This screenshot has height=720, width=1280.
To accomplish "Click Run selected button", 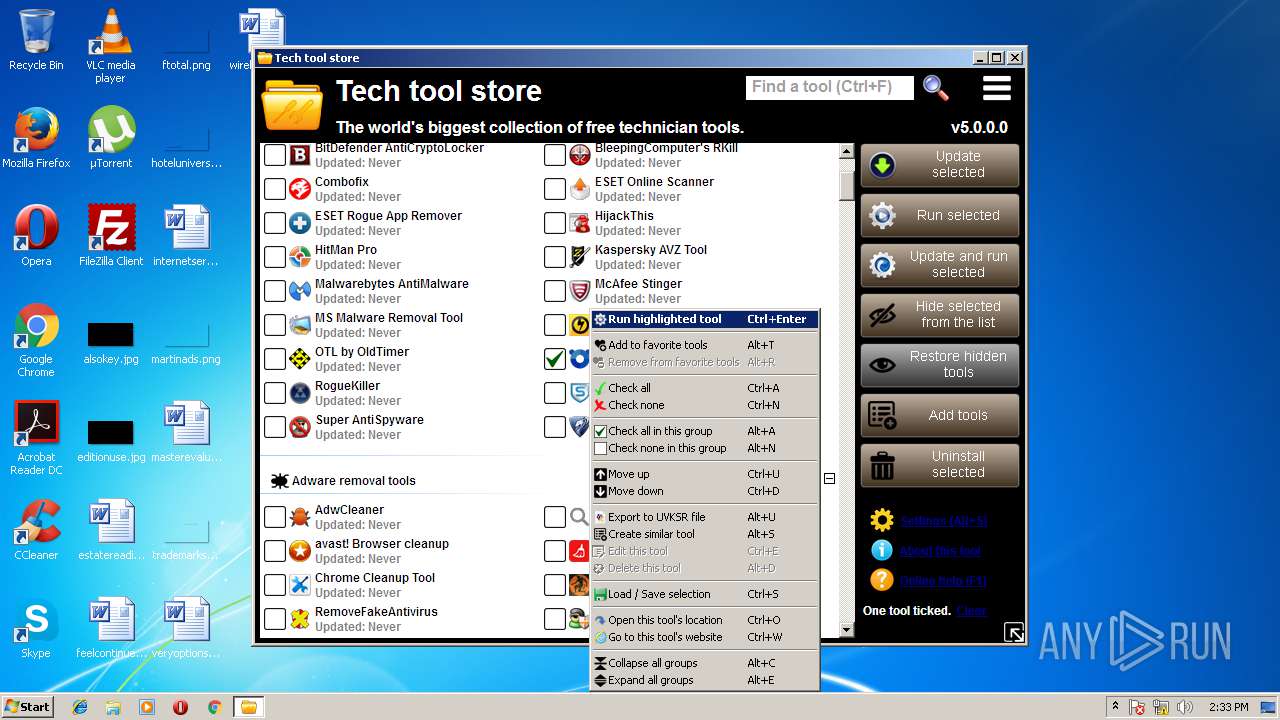I will (940, 215).
